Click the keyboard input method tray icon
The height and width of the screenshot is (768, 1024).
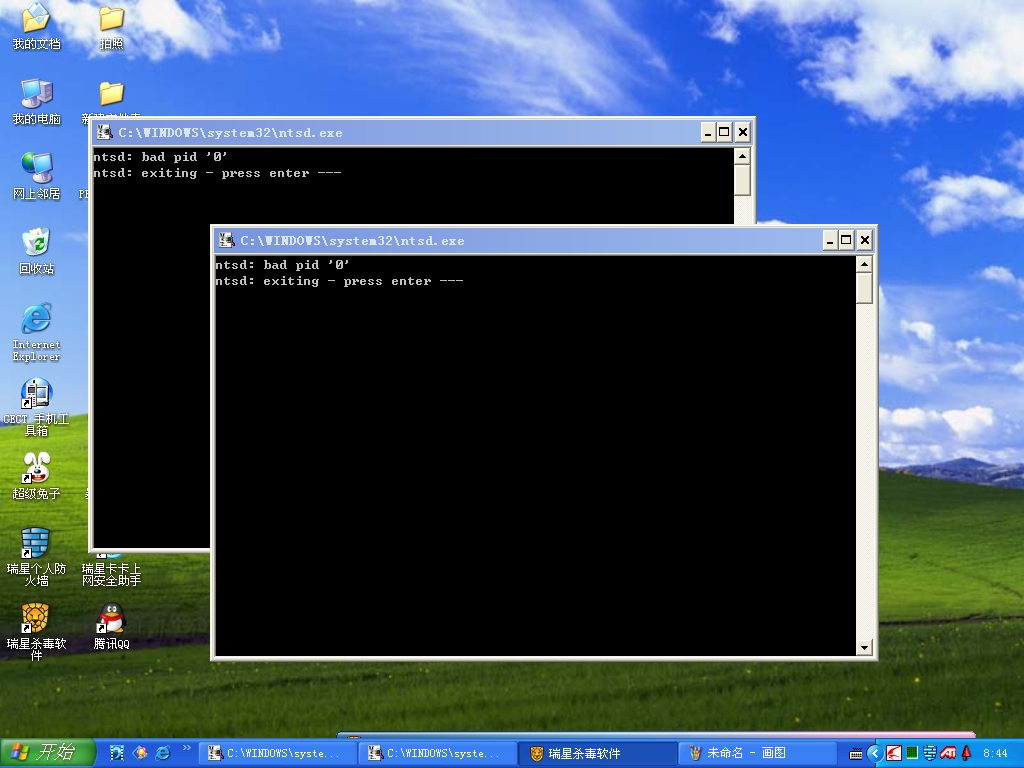pyautogui.click(x=856, y=754)
